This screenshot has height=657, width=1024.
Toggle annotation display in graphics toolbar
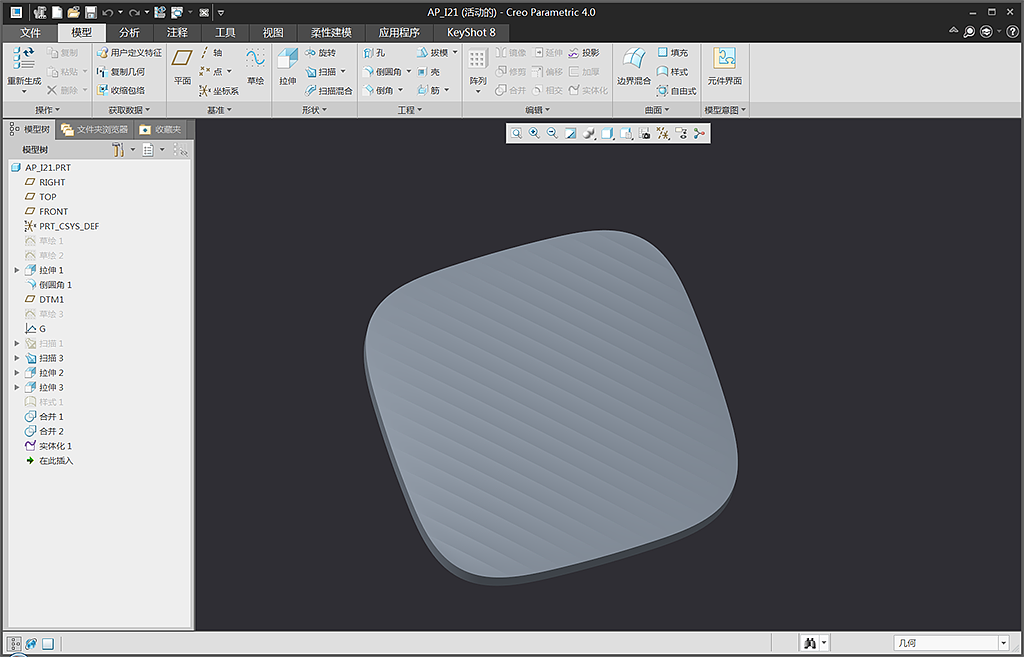pos(681,133)
